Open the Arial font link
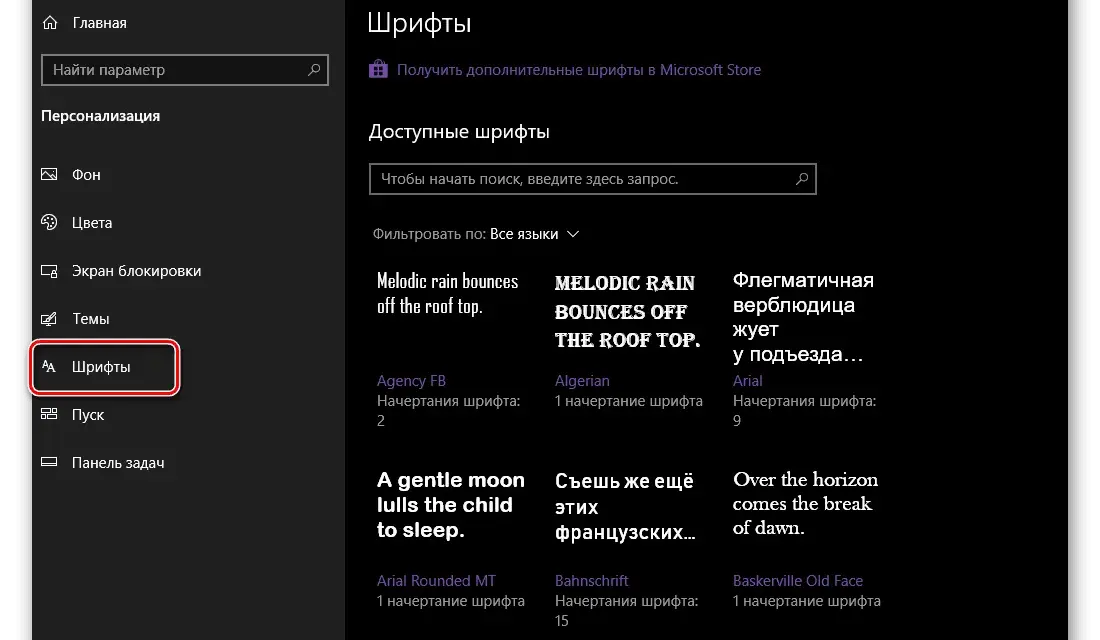The height and width of the screenshot is (640, 1100). point(747,380)
